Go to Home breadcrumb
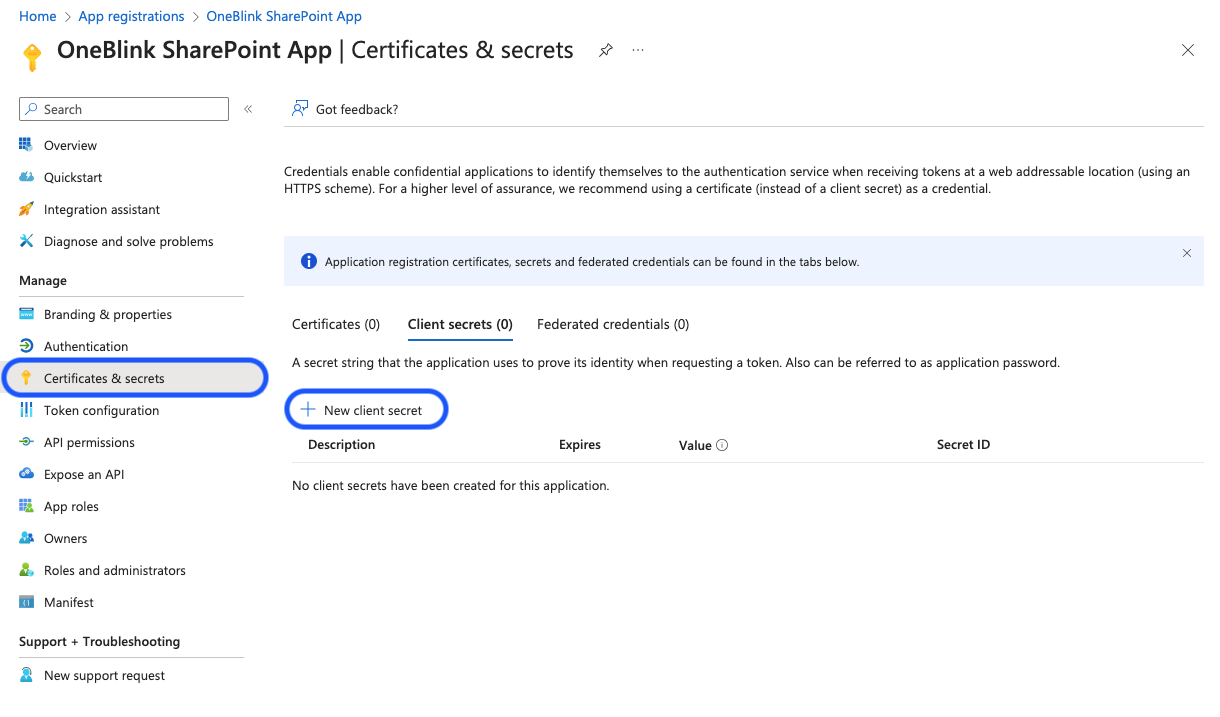Viewport: 1220px width, 717px height. pos(38,16)
